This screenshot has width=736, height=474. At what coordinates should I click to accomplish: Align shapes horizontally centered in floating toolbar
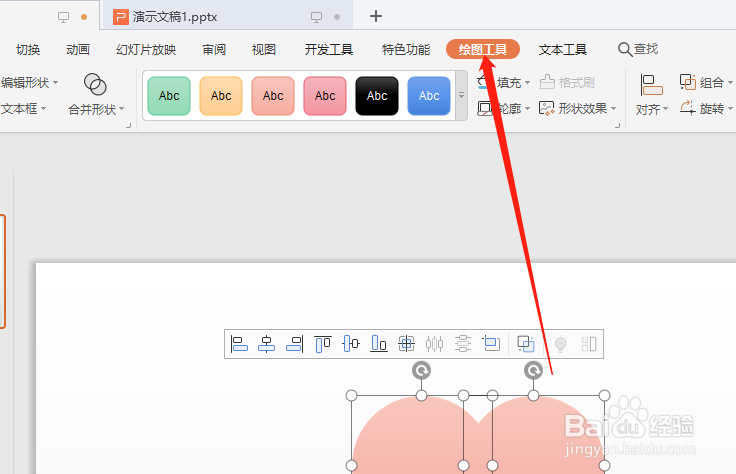(x=267, y=344)
